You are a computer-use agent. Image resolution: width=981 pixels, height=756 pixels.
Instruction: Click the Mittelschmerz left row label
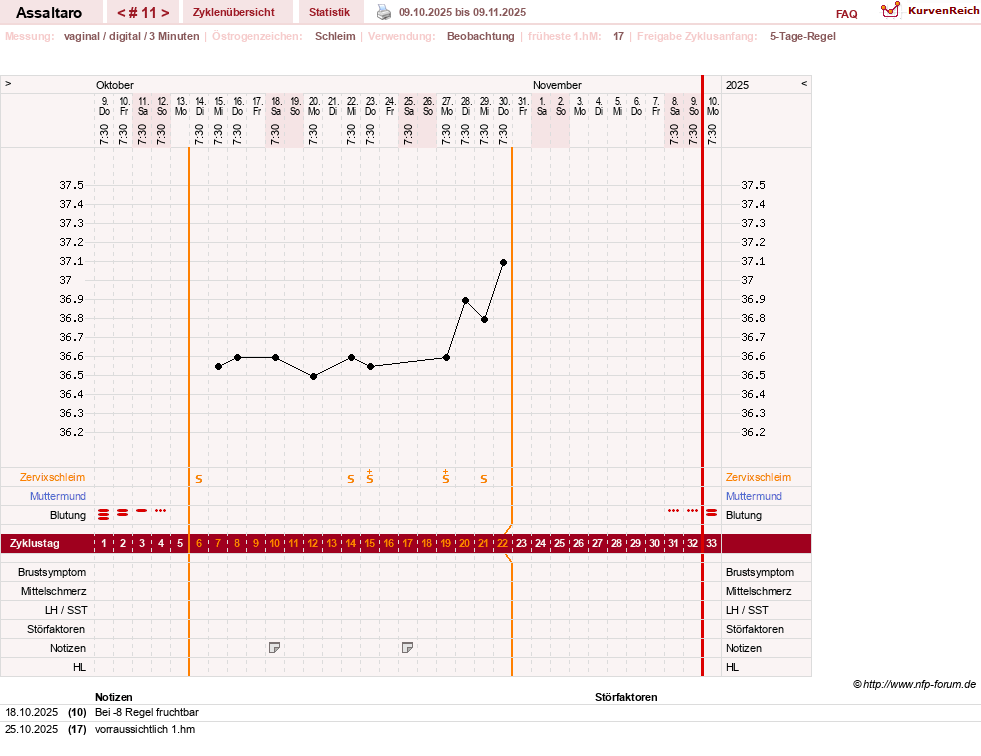point(53,591)
